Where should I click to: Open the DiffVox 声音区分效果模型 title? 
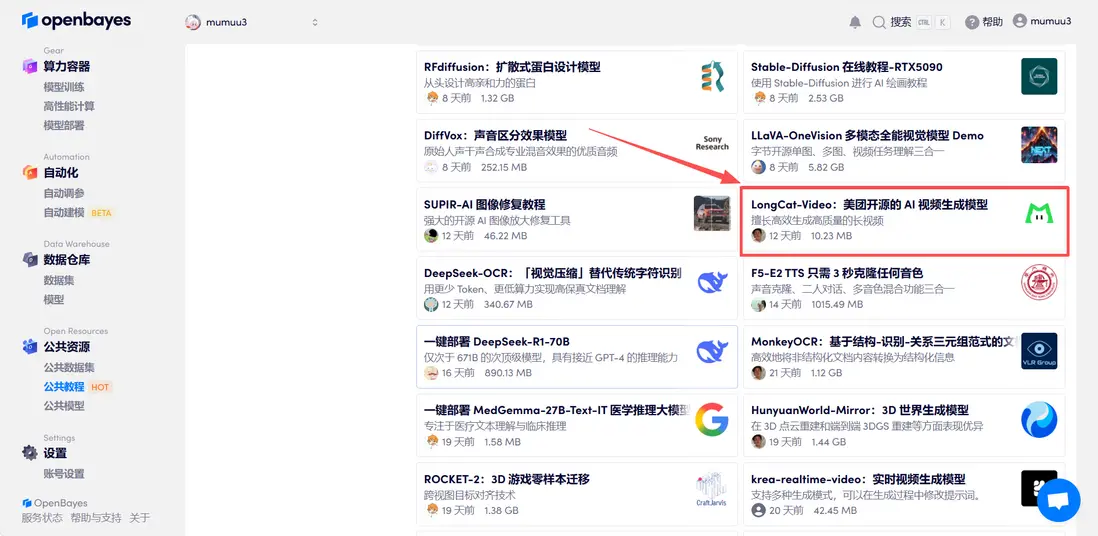(x=495, y=135)
